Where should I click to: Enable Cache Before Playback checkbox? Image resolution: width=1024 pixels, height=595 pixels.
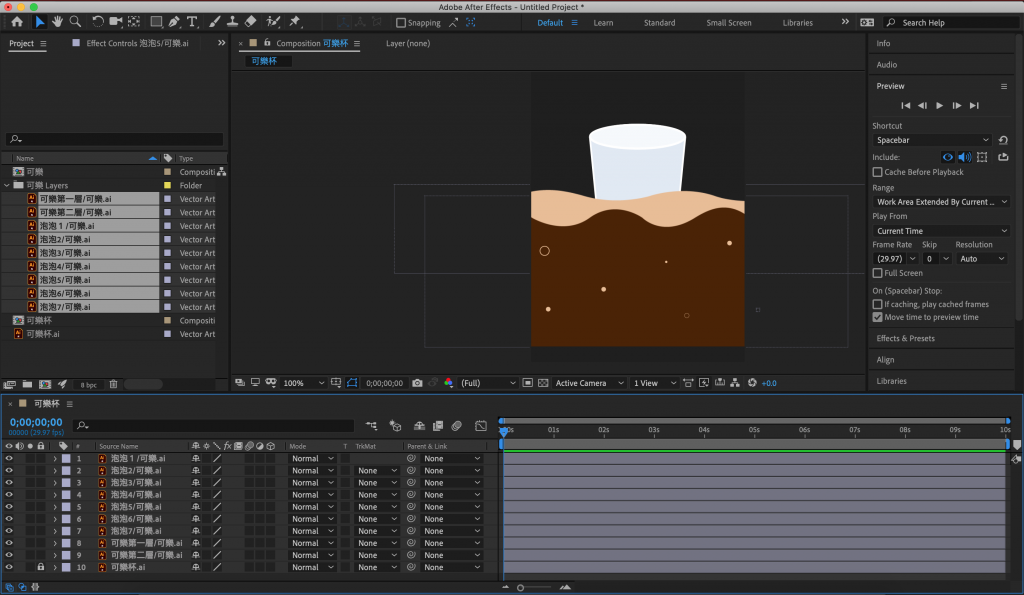click(x=878, y=172)
